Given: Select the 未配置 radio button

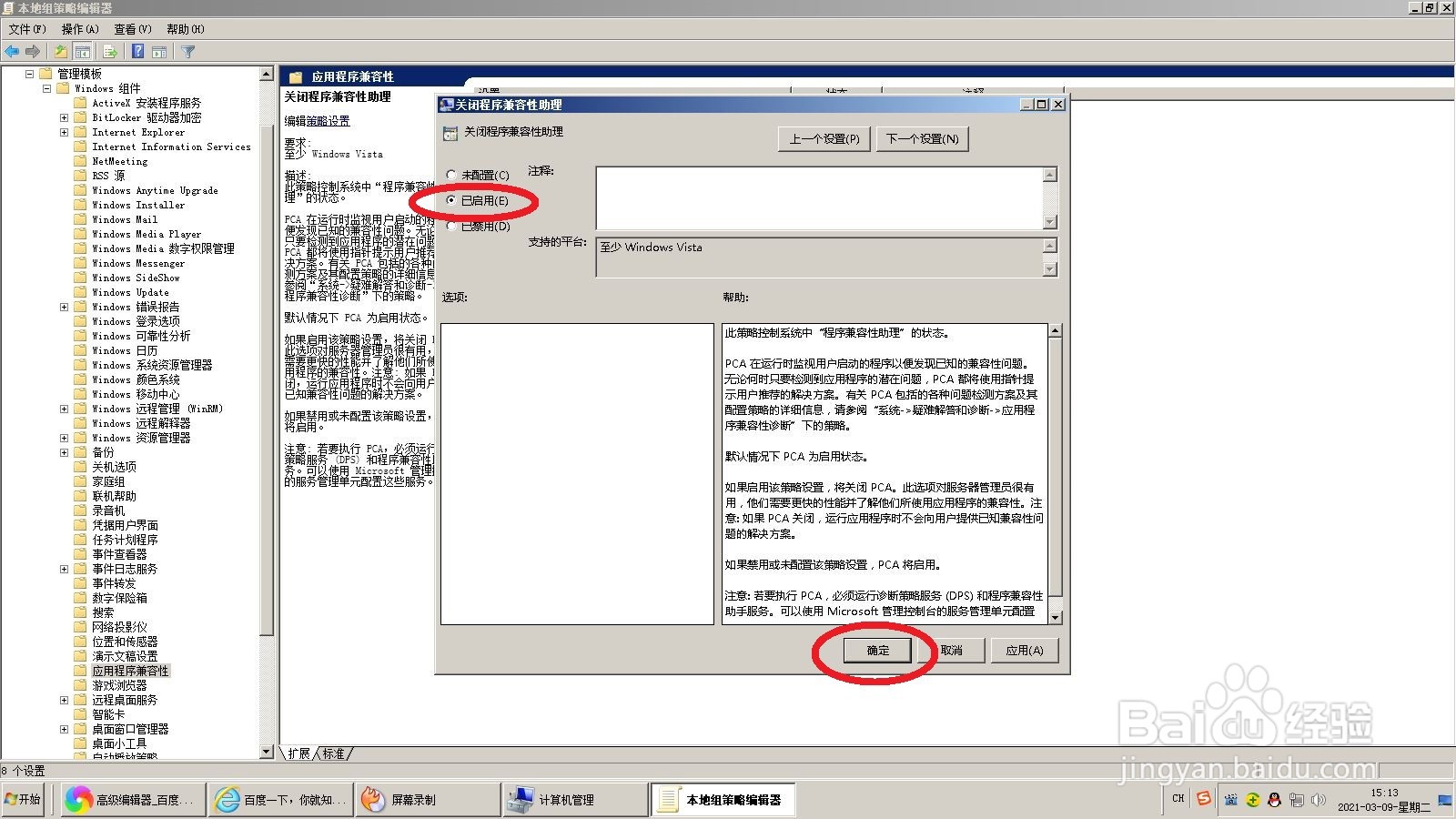Looking at the screenshot, I should [x=451, y=173].
